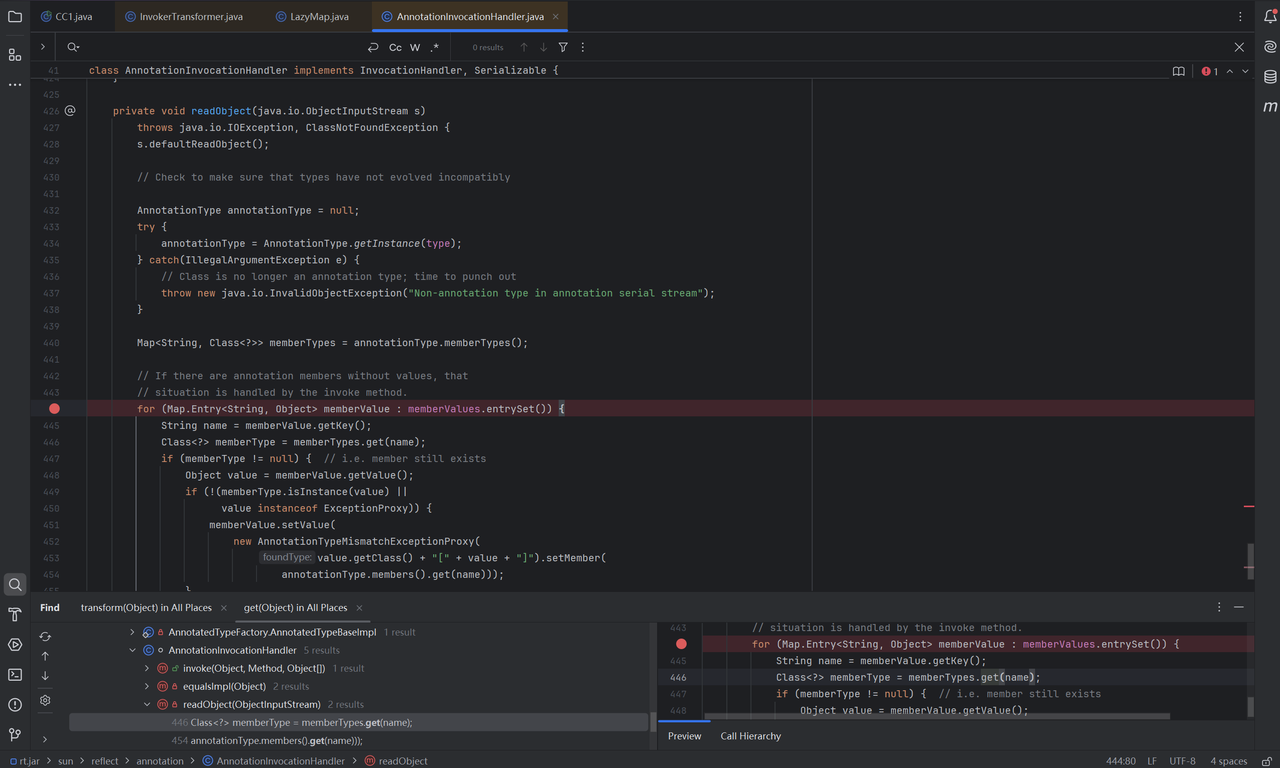Image resolution: width=1280 pixels, height=768 pixels.
Task: Show more tool windows via the ellipsis icon in the left sidebar
Action: point(15,85)
